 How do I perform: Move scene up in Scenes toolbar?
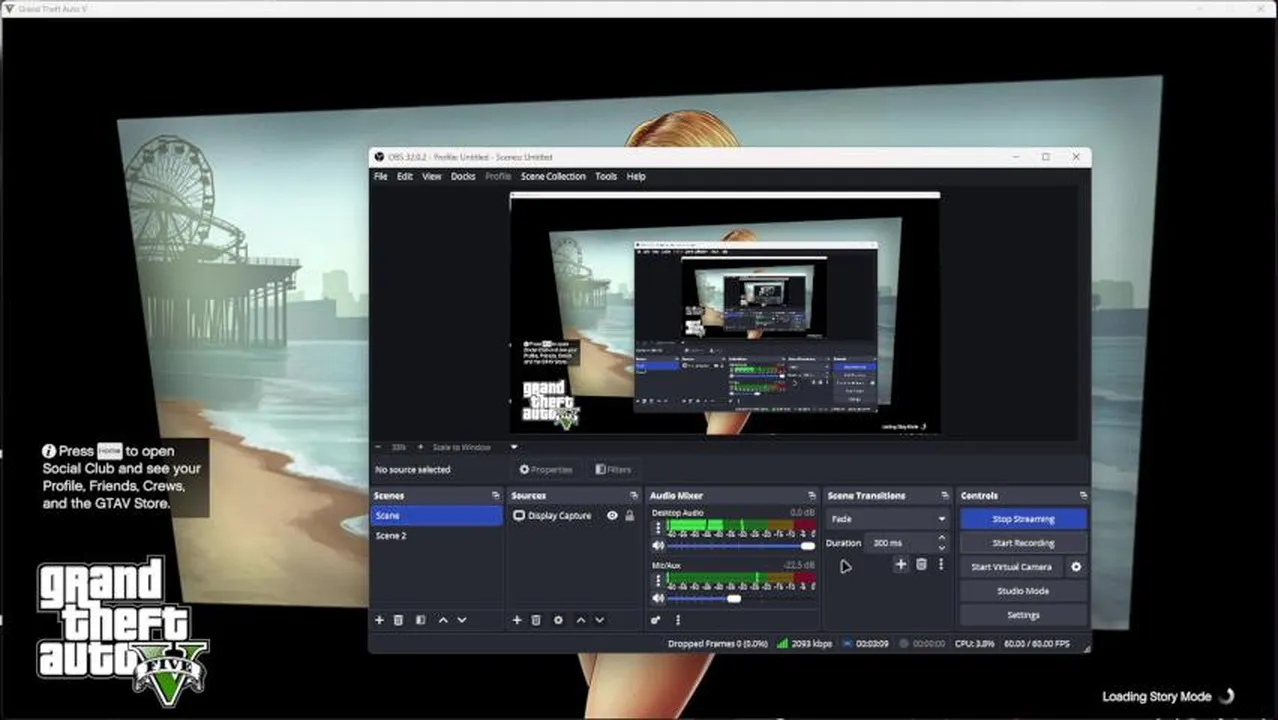coord(443,620)
